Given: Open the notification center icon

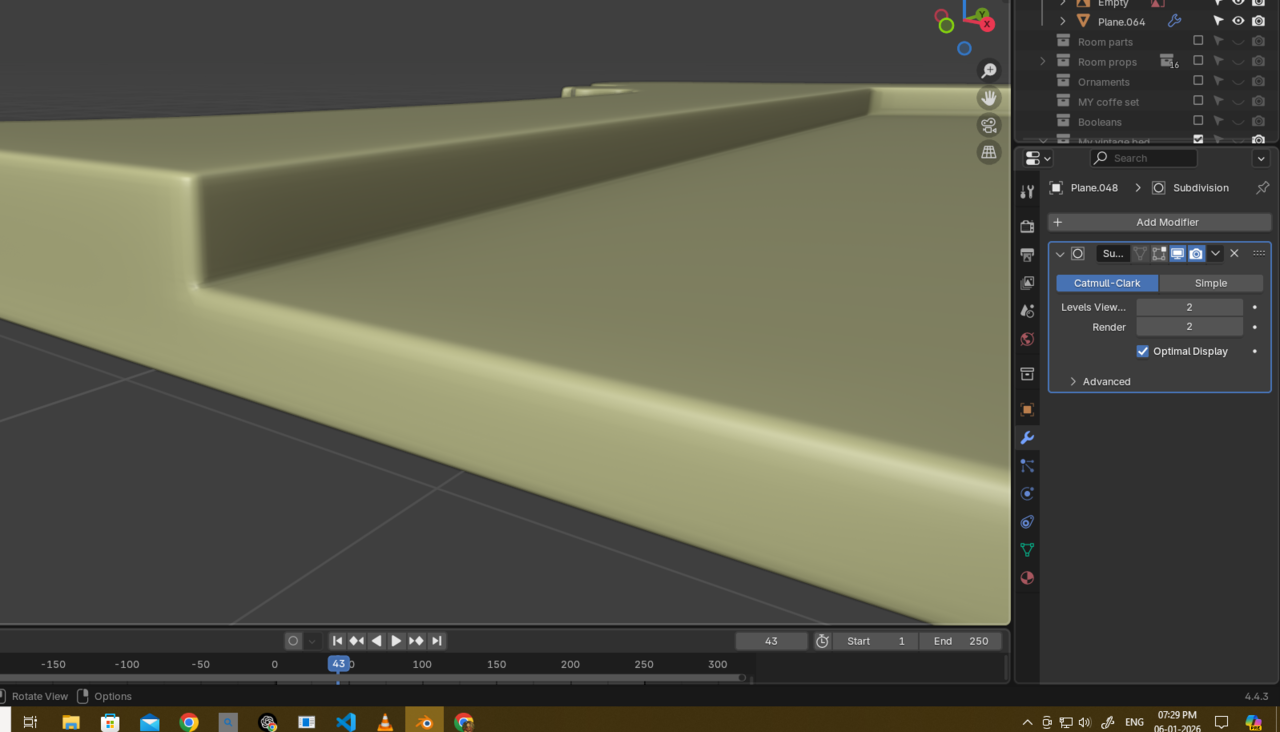Looking at the screenshot, I should (1221, 722).
